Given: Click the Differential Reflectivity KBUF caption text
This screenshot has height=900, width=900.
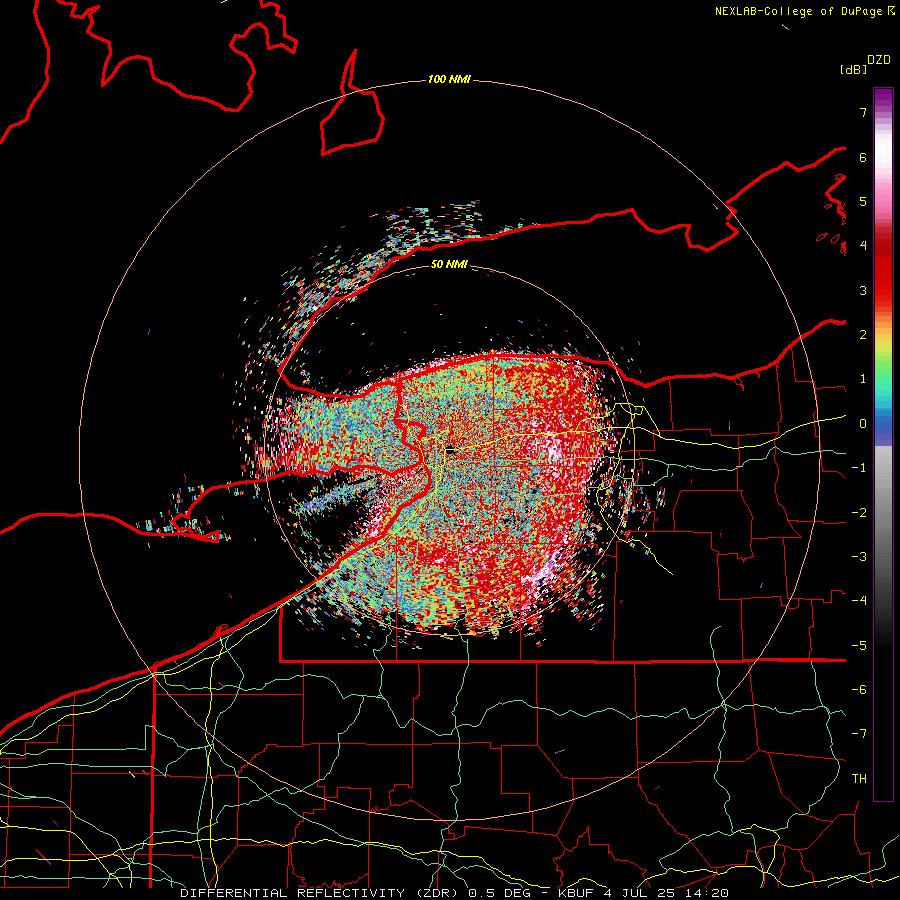Looking at the screenshot, I should [455, 893].
